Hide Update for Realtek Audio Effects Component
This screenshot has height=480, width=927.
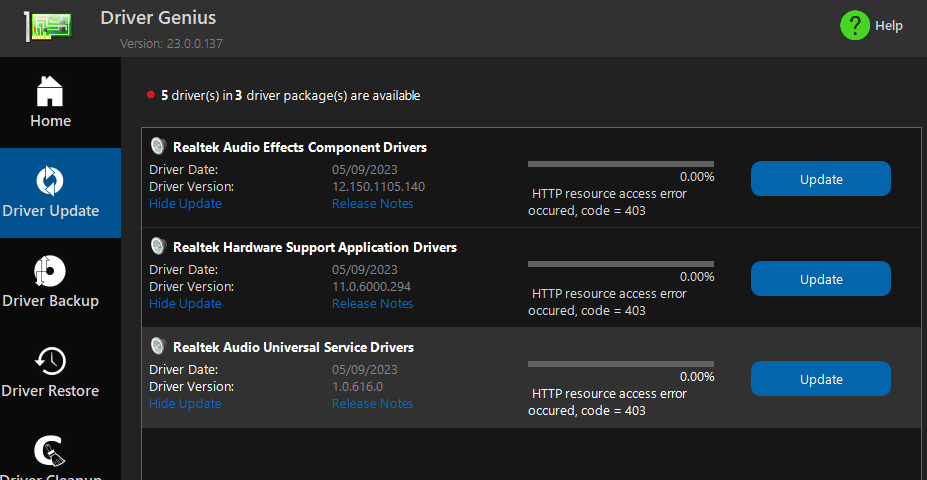click(x=185, y=204)
